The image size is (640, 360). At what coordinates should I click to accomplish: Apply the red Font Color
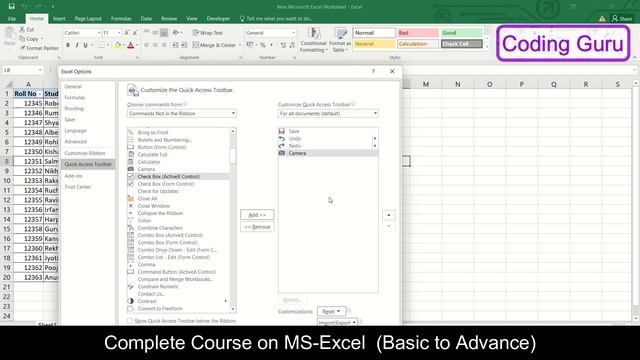[x=131, y=45]
